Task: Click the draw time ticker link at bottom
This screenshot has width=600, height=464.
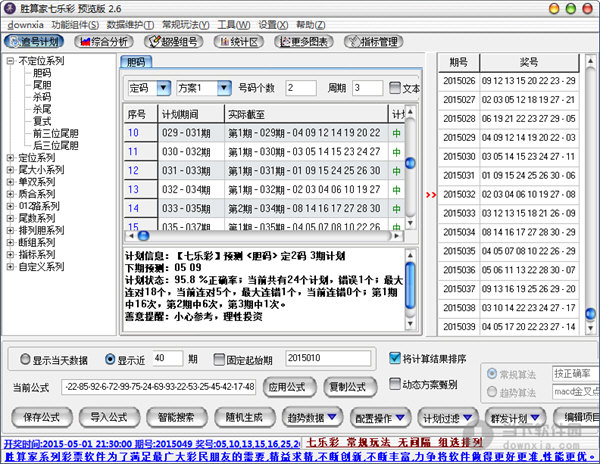Action: [152, 444]
